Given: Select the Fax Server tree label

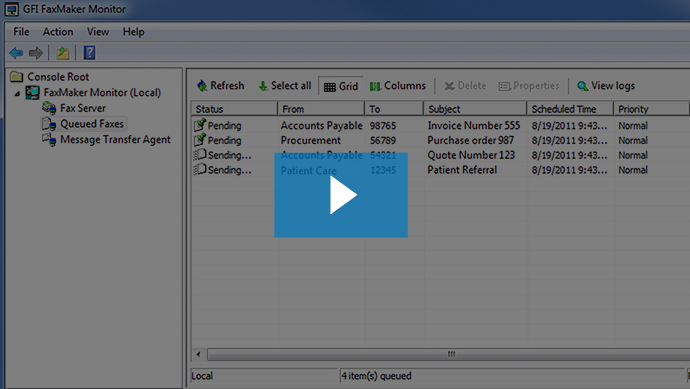Looking at the screenshot, I should (83, 108).
